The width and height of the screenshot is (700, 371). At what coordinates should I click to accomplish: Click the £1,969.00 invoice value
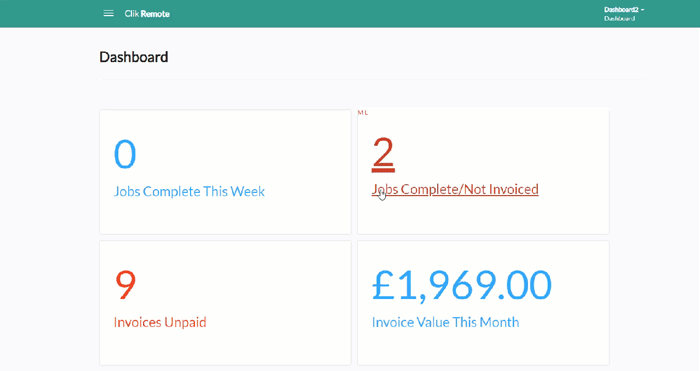(462, 286)
